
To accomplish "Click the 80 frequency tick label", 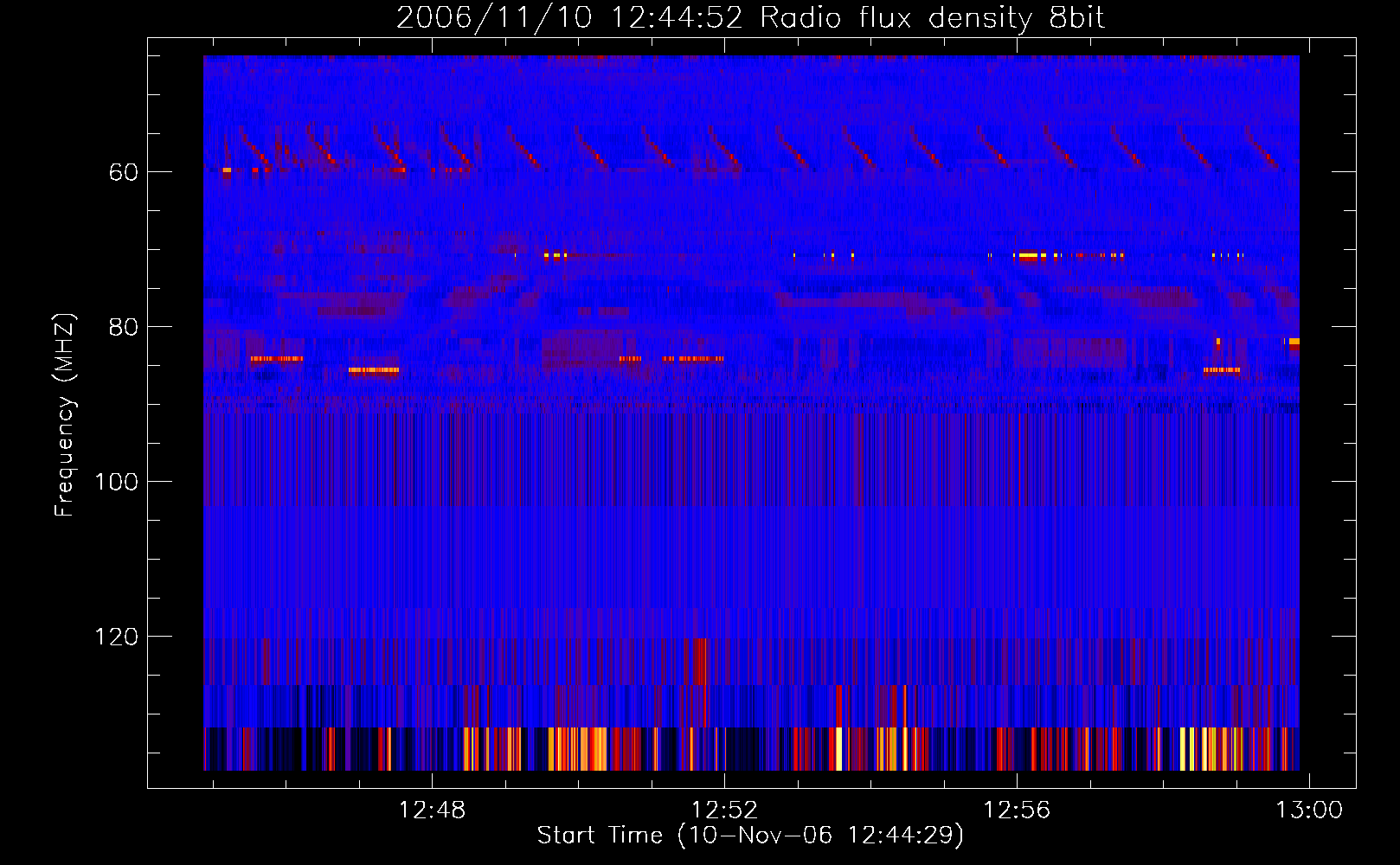I will point(124,327).
